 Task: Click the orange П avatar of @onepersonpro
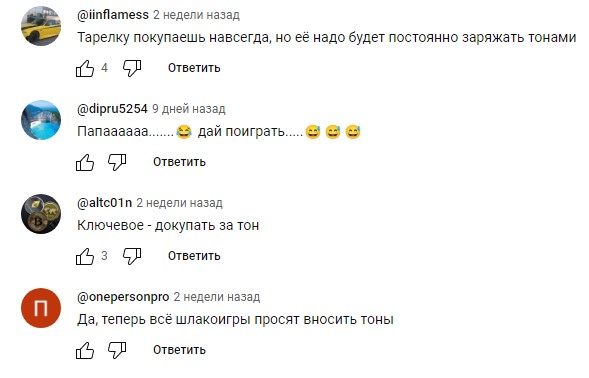(x=41, y=308)
